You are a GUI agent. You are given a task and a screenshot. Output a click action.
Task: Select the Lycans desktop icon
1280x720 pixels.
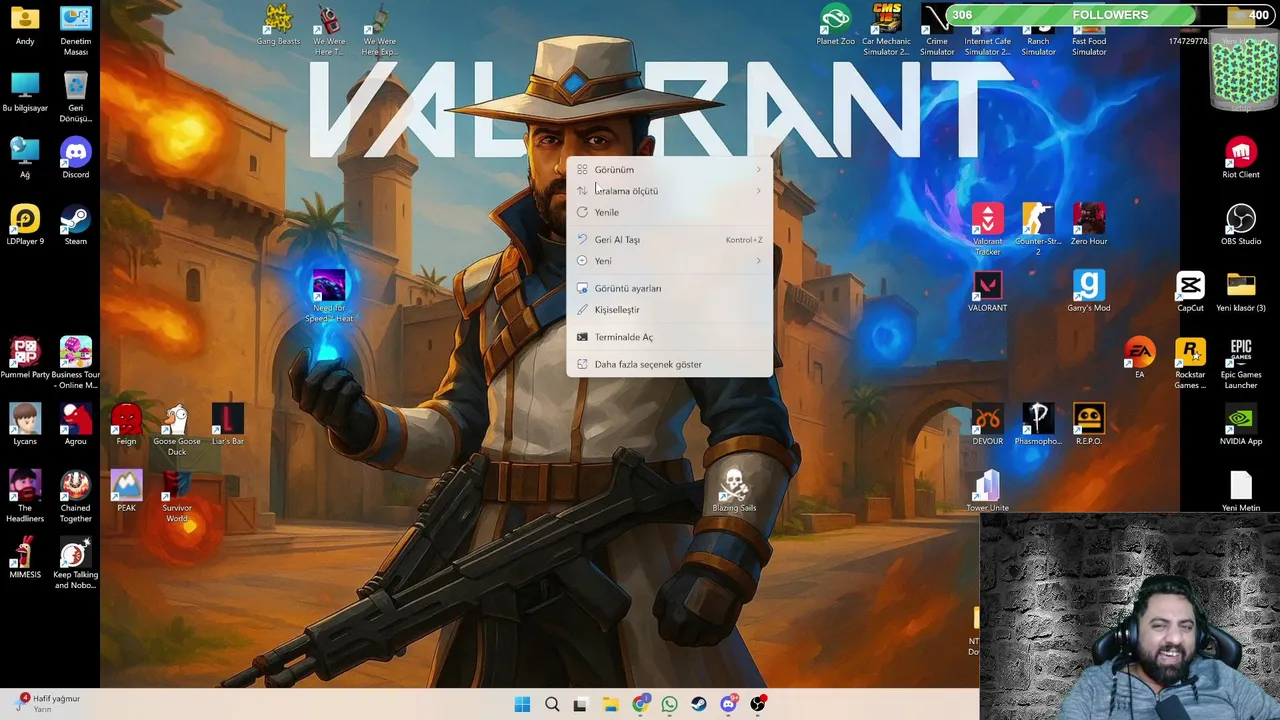(x=25, y=425)
